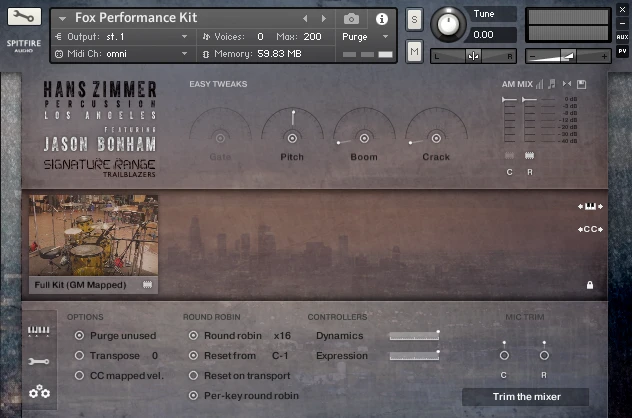The image size is (632, 418).
Task: Click the save mix preset floppy icon
Action: coord(582,84)
